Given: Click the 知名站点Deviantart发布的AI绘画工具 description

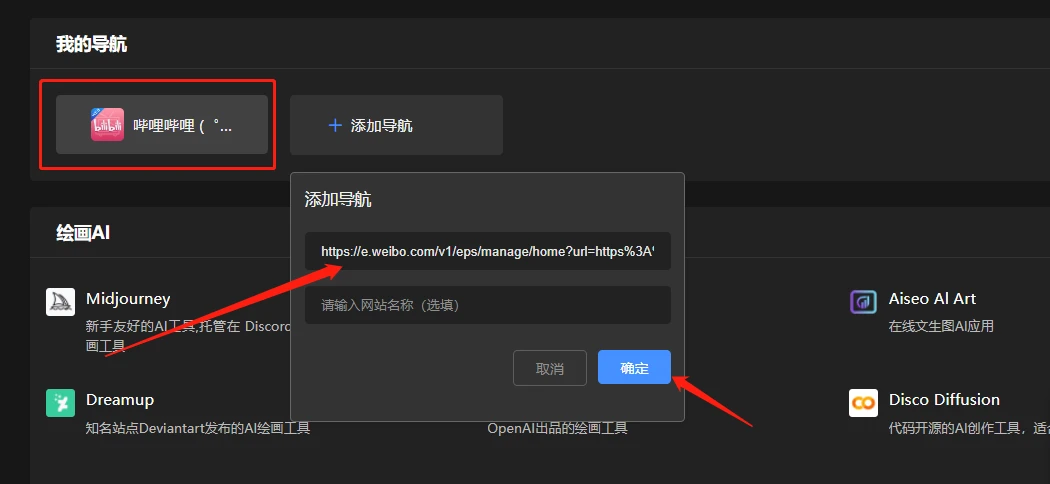Looking at the screenshot, I should click(198, 428).
